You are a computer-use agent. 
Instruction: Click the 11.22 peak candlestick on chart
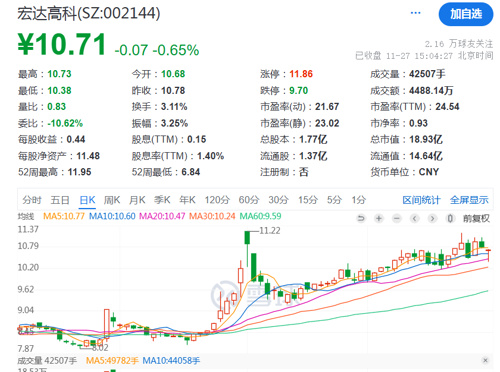(247, 238)
